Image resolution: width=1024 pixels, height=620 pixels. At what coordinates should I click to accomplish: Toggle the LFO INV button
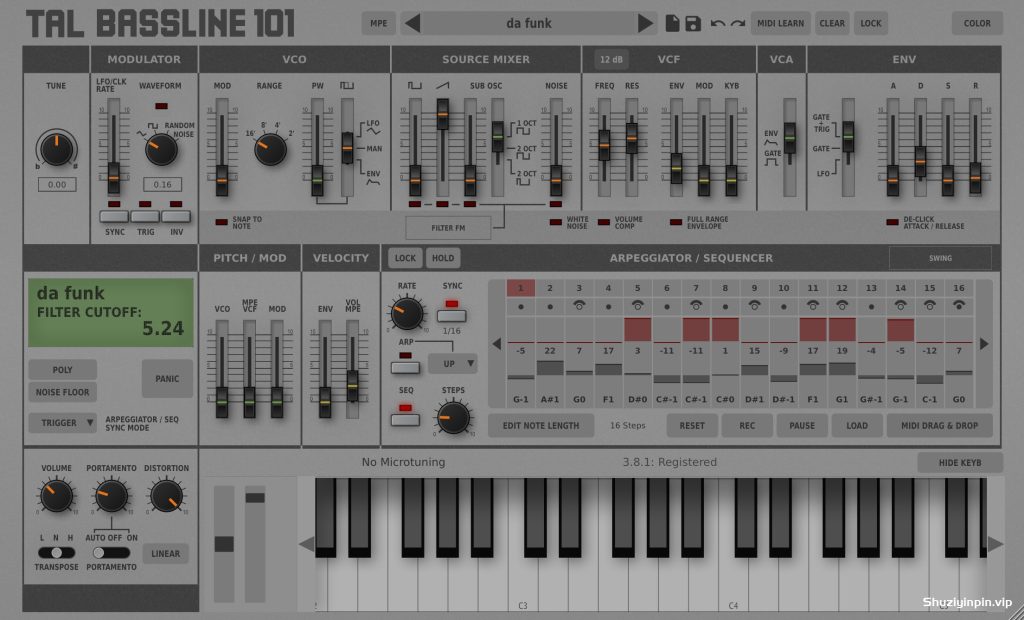pos(176,216)
